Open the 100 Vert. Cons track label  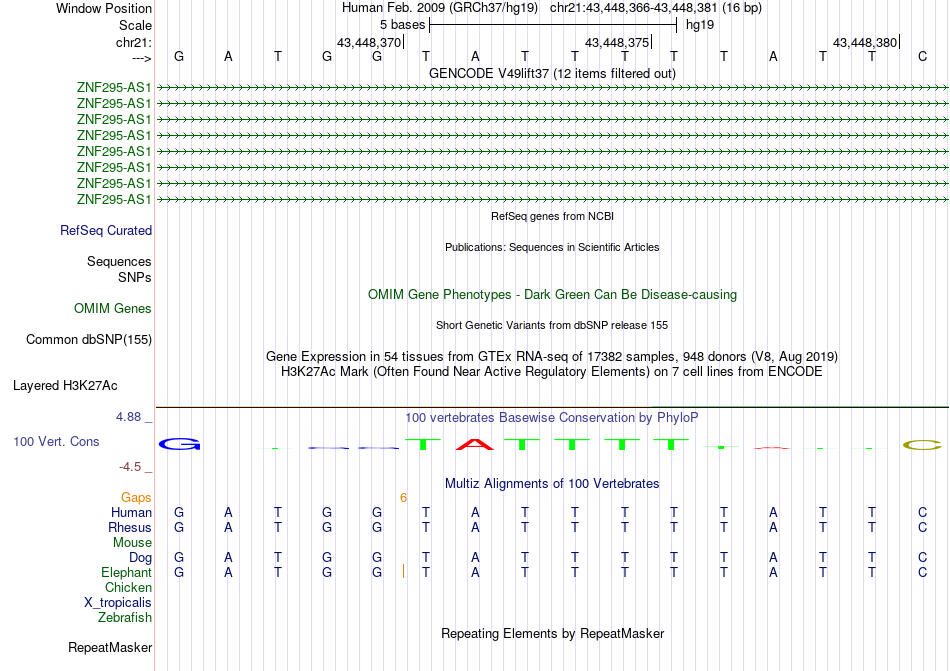(x=56, y=441)
